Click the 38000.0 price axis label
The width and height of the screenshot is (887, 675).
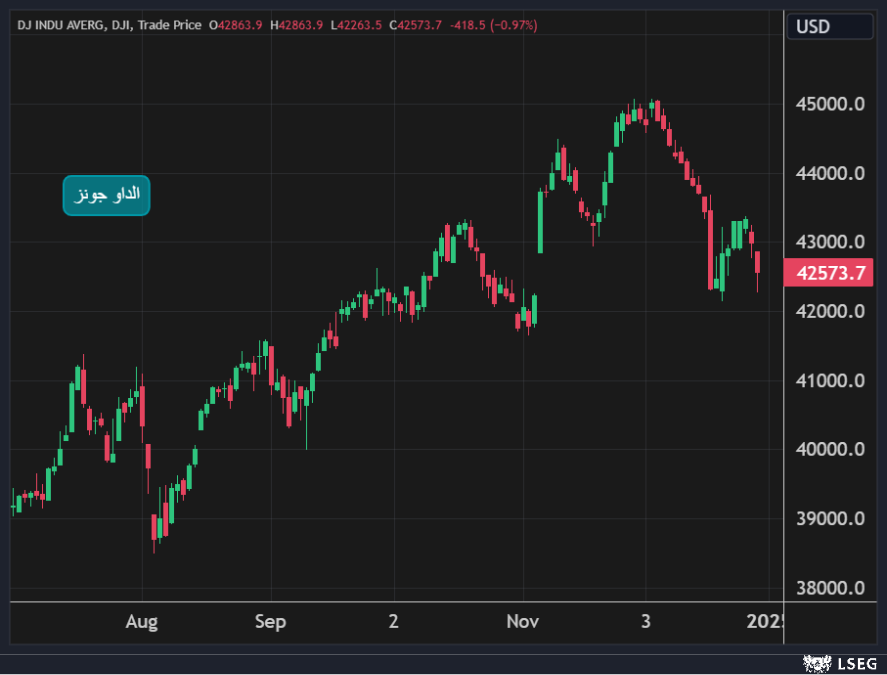click(x=830, y=588)
